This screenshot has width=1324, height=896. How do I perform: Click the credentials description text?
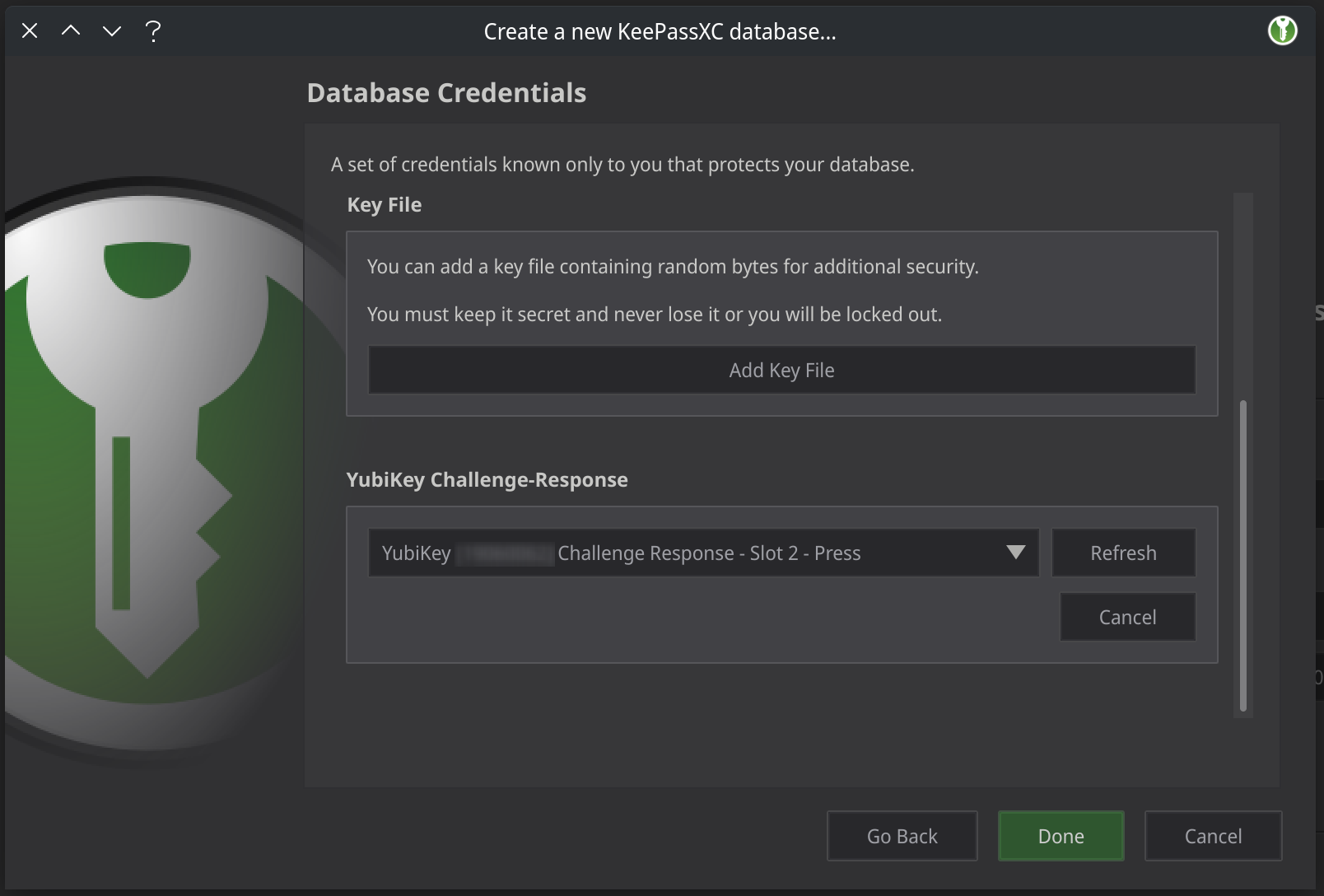coord(623,164)
